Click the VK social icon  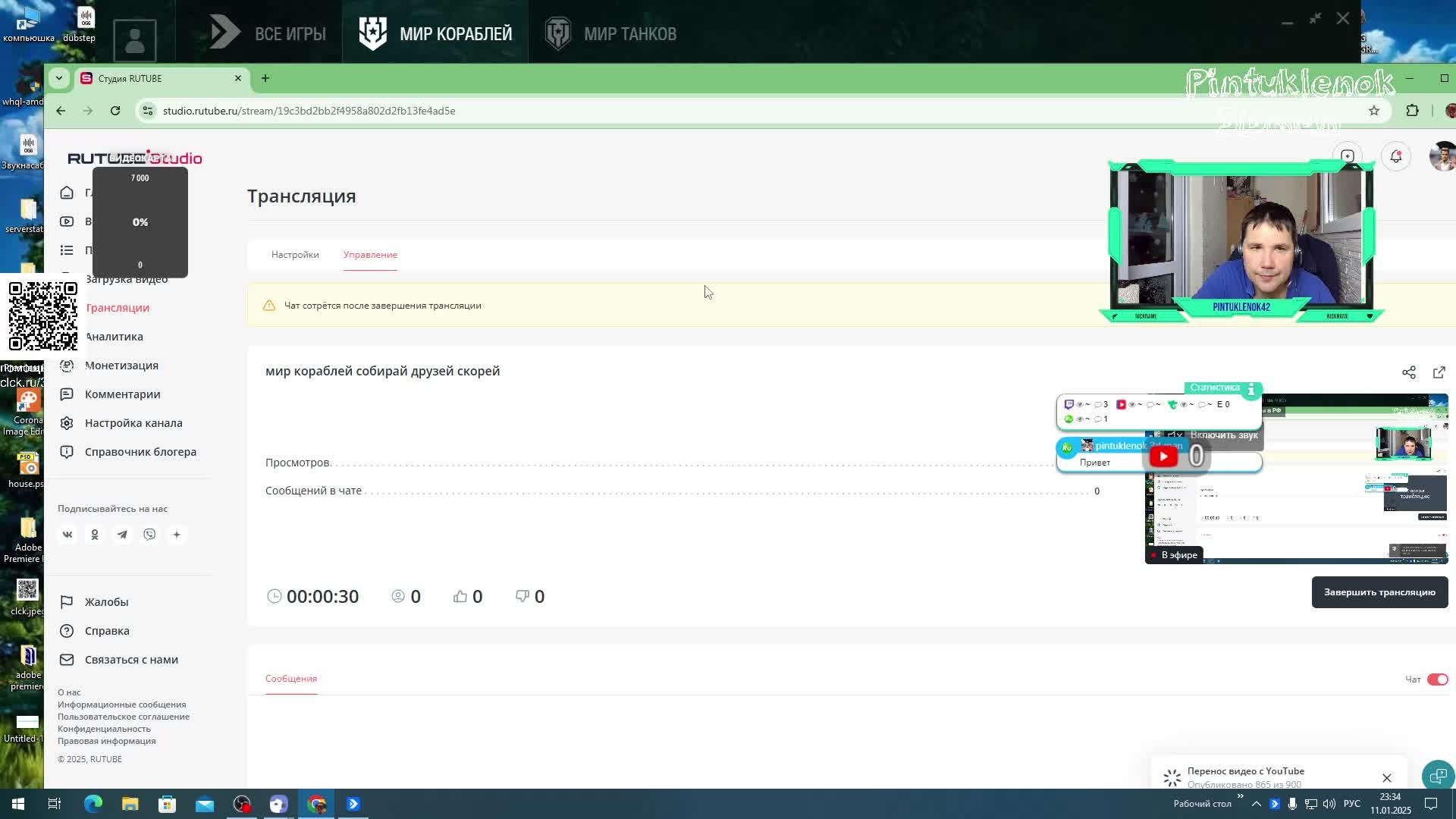click(x=67, y=535)
